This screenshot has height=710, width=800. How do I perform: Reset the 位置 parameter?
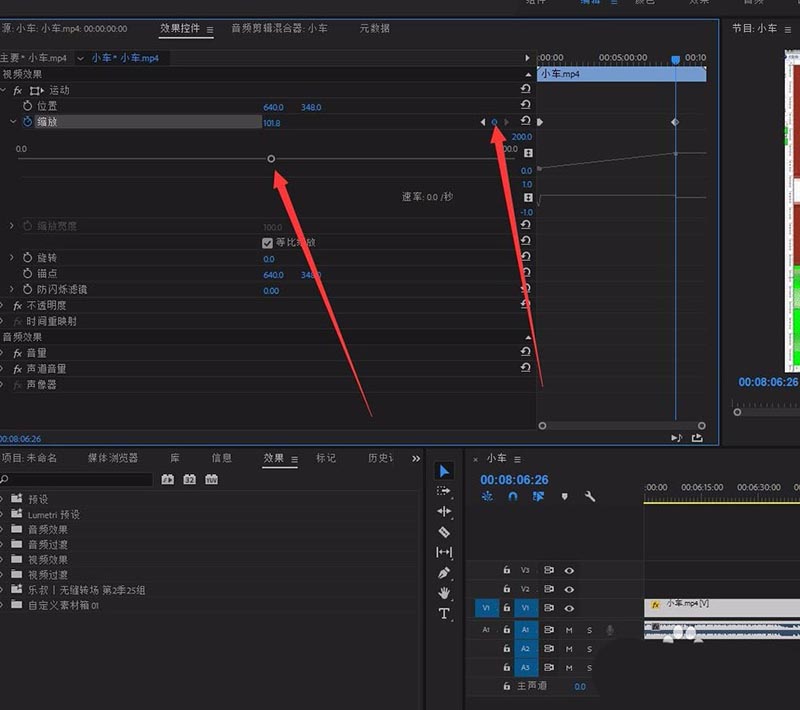point(526,105)
